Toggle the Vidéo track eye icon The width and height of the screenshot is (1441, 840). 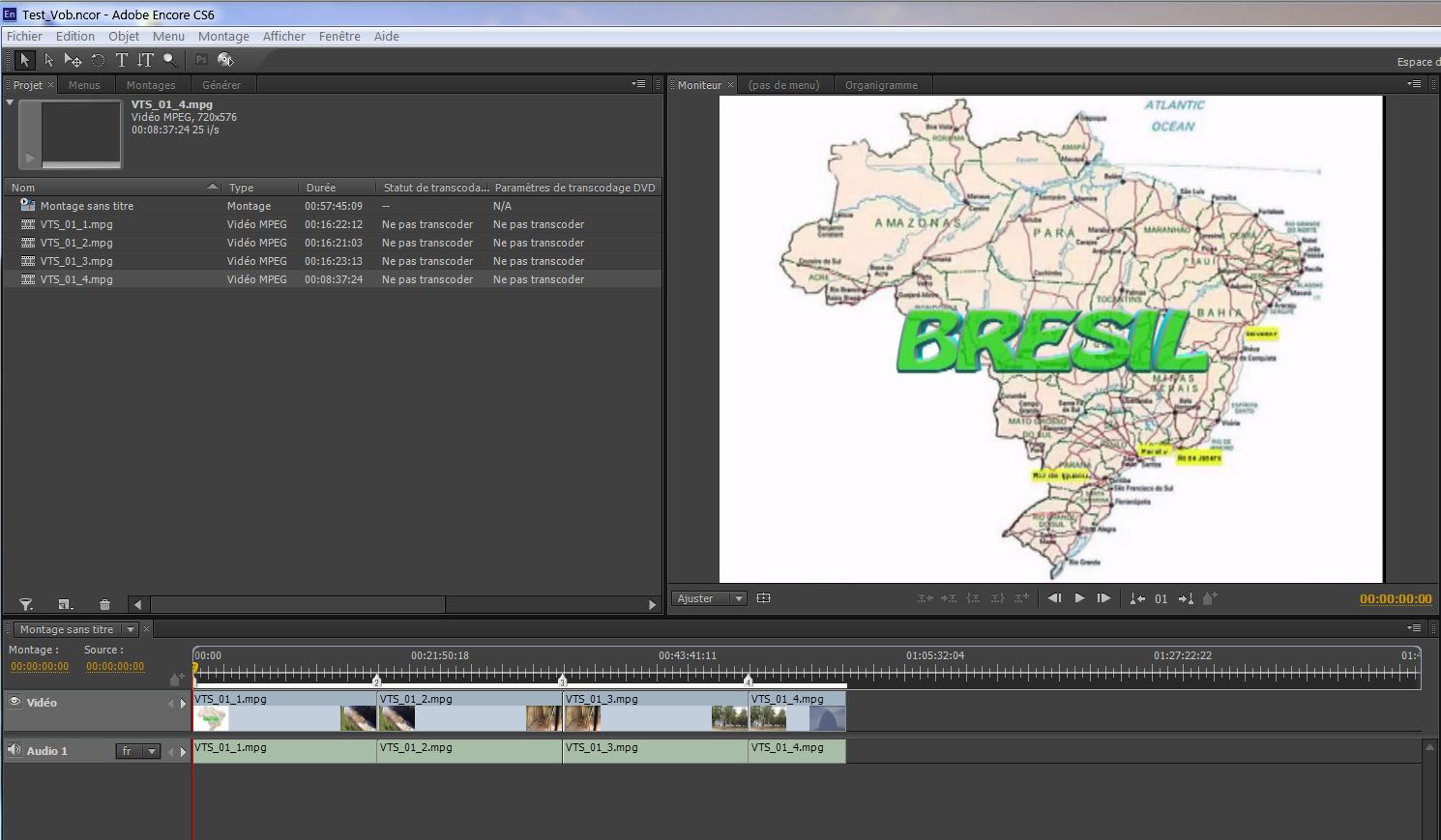[15, 702]
